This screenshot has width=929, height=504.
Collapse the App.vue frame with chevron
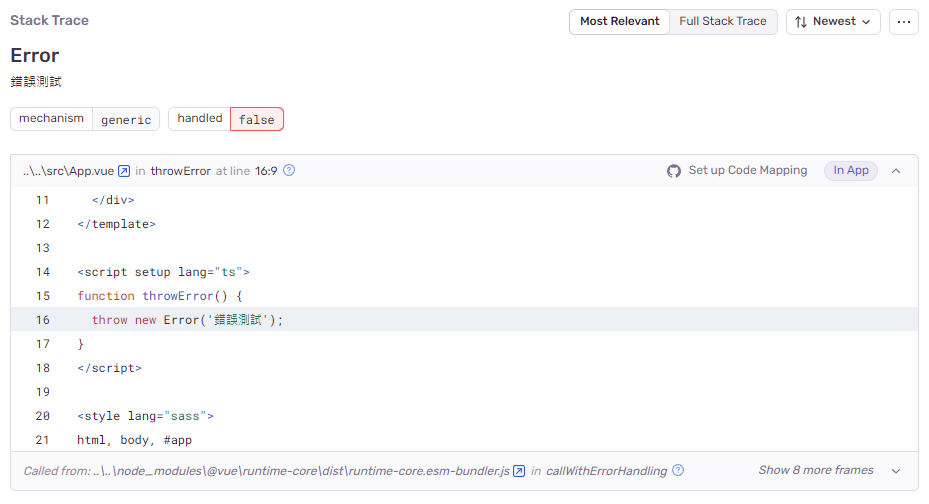[x=896, y=171]
